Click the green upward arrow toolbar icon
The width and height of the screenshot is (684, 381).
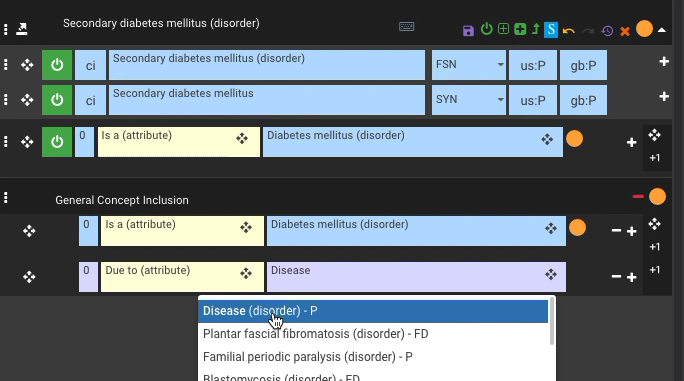(536, 30)
